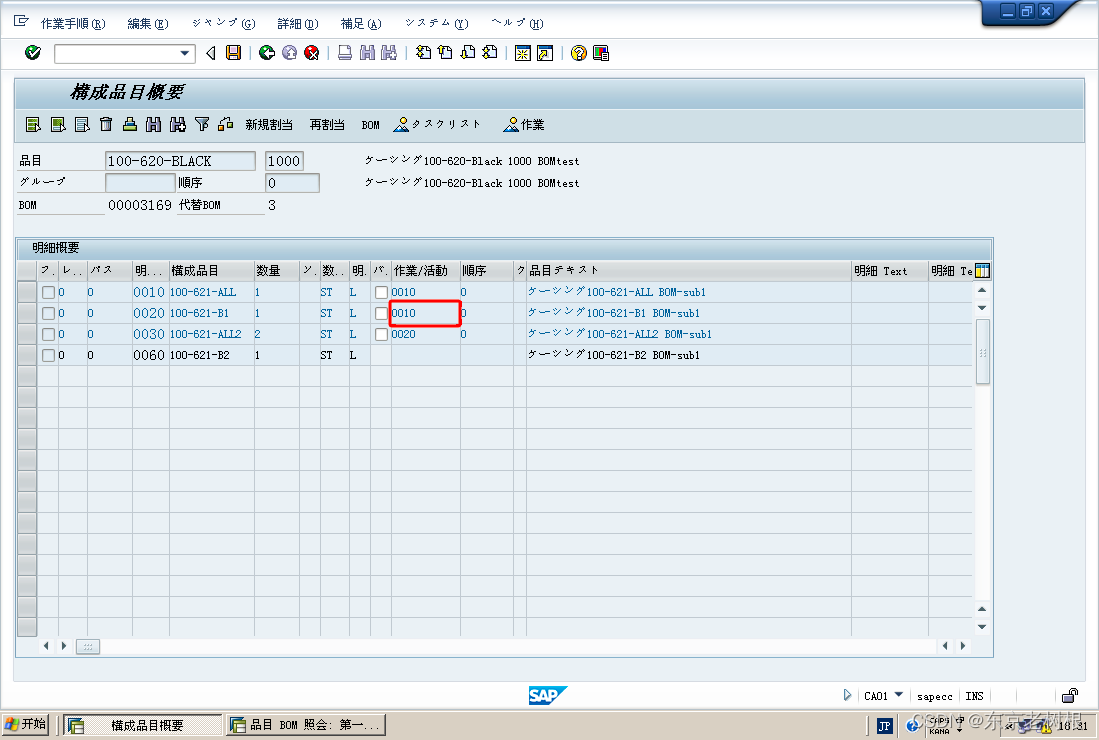Click the print icon in the item toolbar
The height and width of the screenshot is (740, 1099).
tap(131, 124)
